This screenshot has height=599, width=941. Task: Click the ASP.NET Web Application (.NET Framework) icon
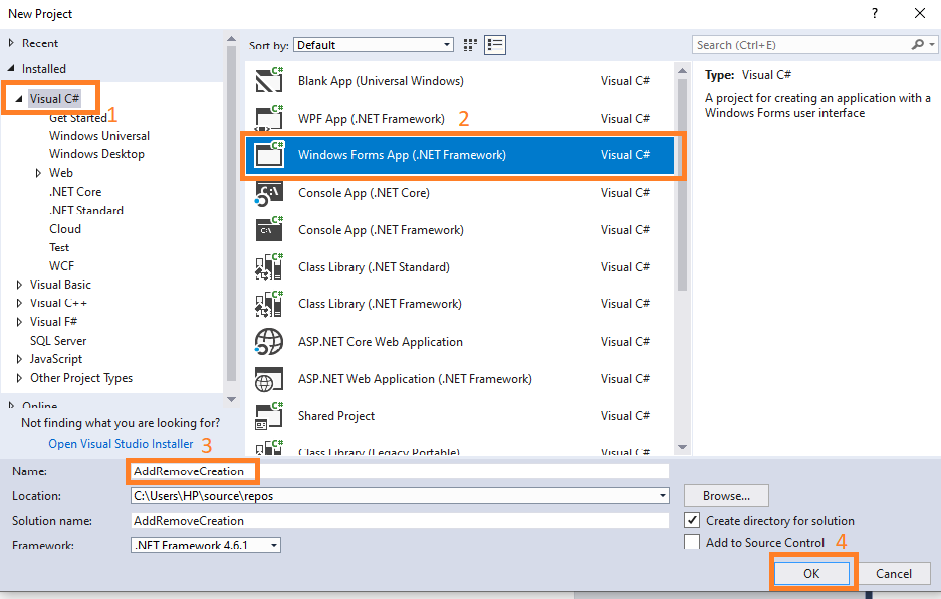pos(269,379)
